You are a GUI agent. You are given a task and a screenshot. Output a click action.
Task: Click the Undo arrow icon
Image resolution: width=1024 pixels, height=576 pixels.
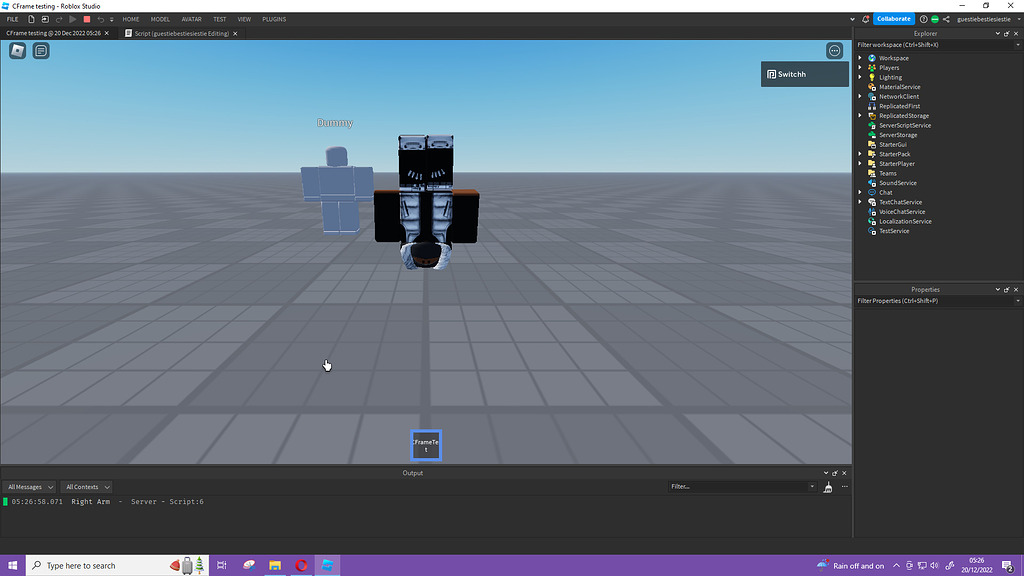pos(101,19)
